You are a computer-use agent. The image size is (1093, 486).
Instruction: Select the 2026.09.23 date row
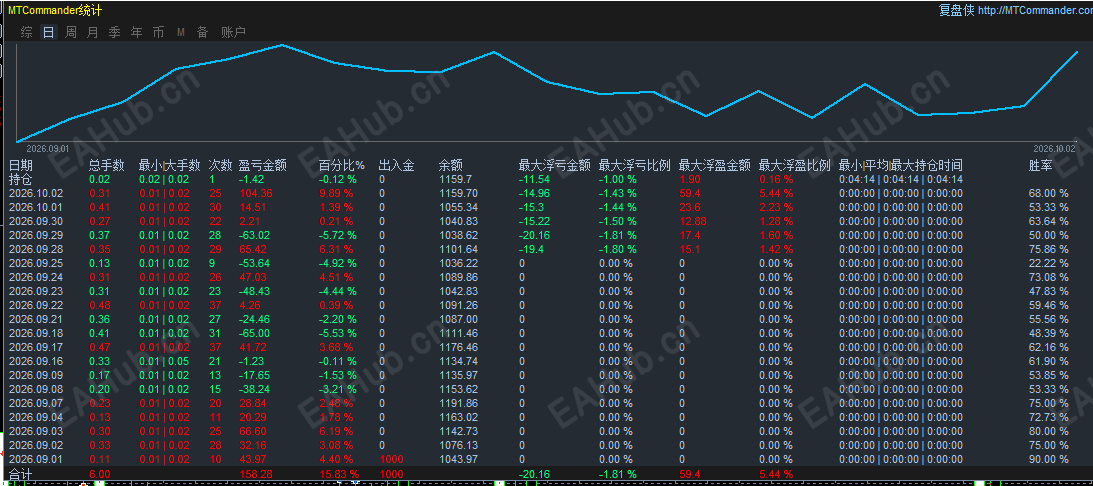(x=36, y=291)
